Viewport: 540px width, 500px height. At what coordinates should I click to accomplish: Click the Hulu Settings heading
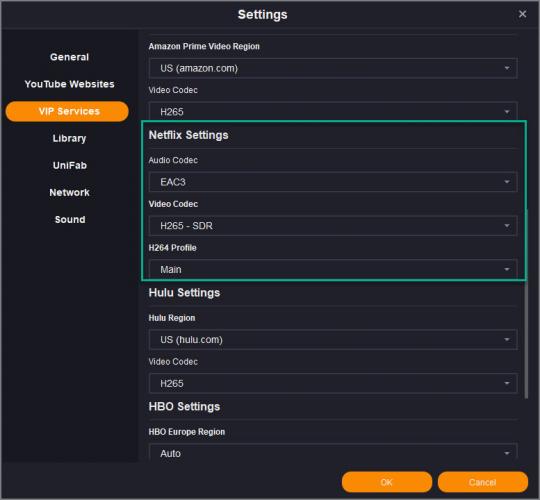(x=184, y=293)
